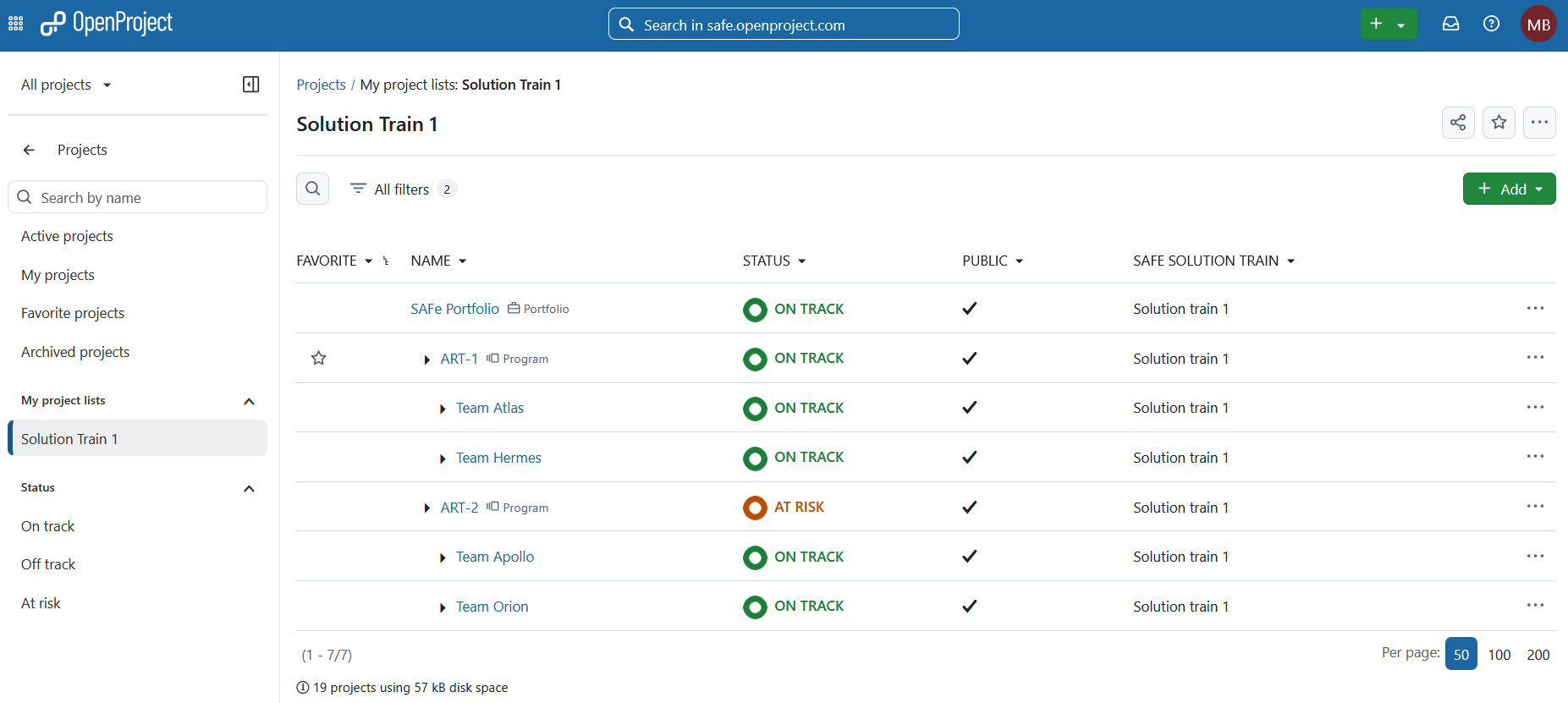Open the help menu
Screen dimensions: 1568x703
point(1492,24)
